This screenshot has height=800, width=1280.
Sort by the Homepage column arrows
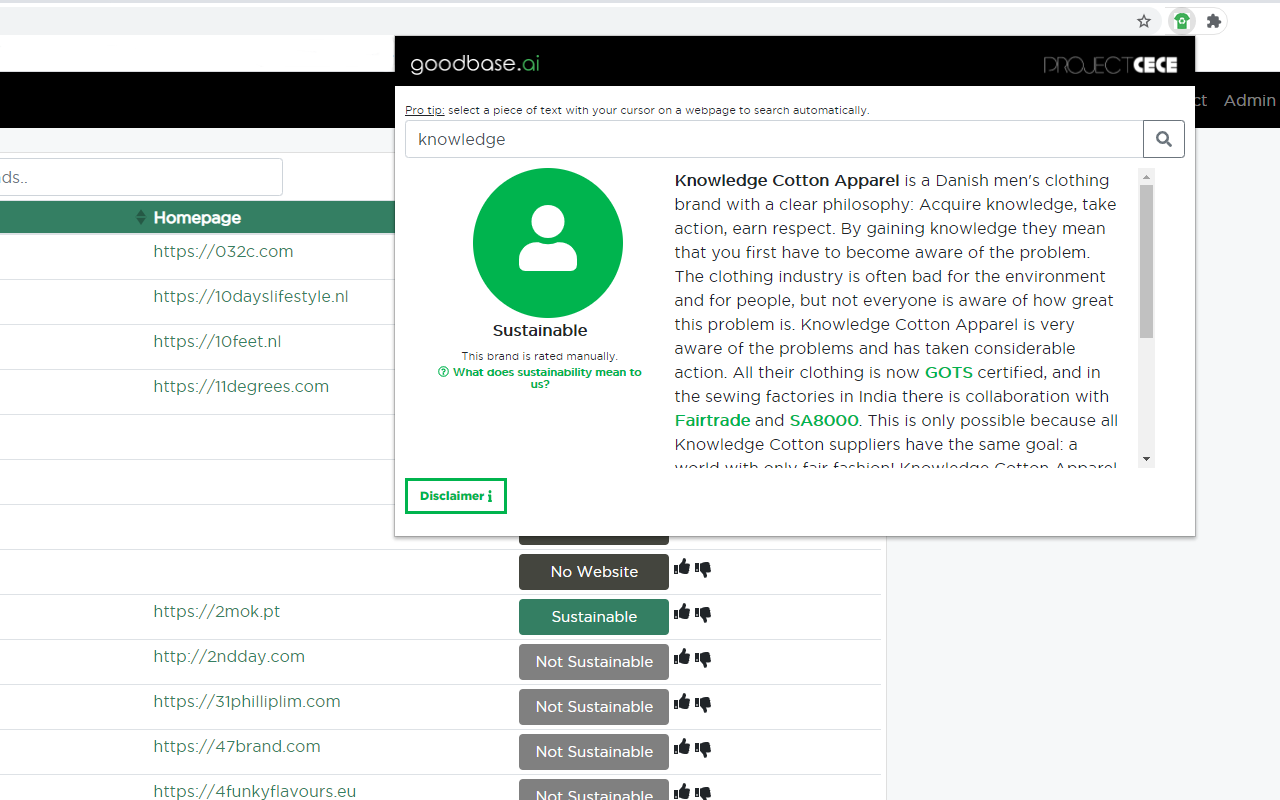[141, 218]
